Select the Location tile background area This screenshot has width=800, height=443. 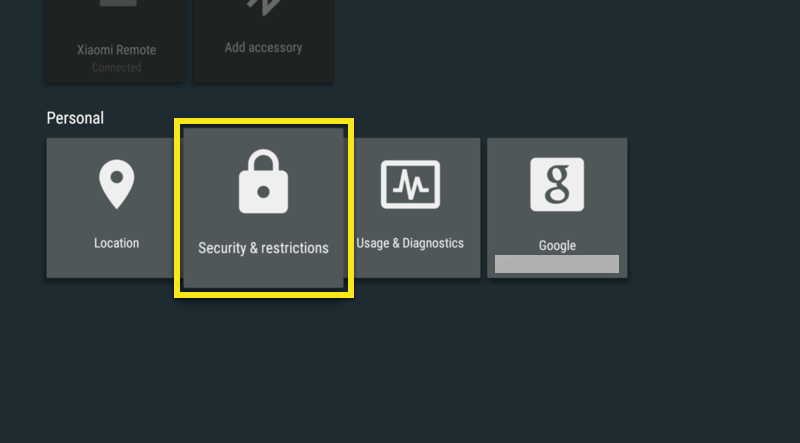tap(110, 208)
